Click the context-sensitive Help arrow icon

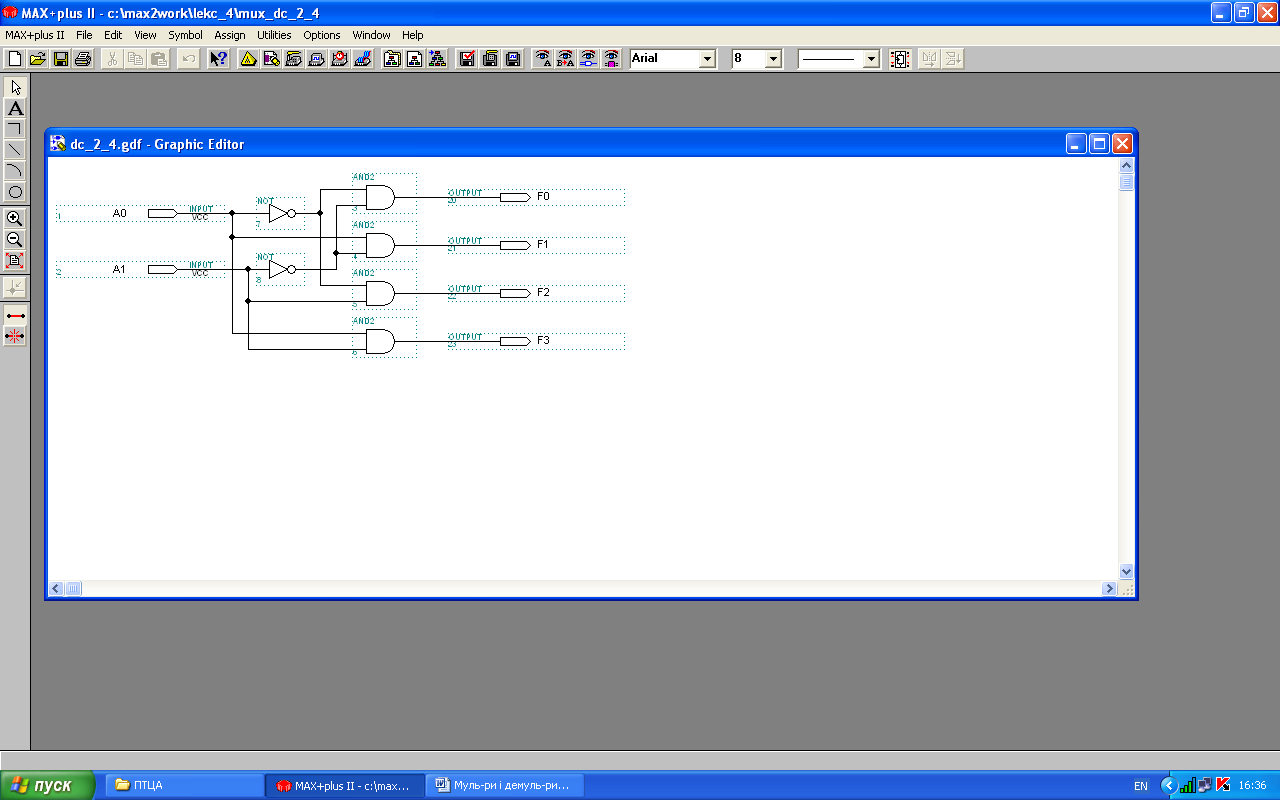pos(218,59)
